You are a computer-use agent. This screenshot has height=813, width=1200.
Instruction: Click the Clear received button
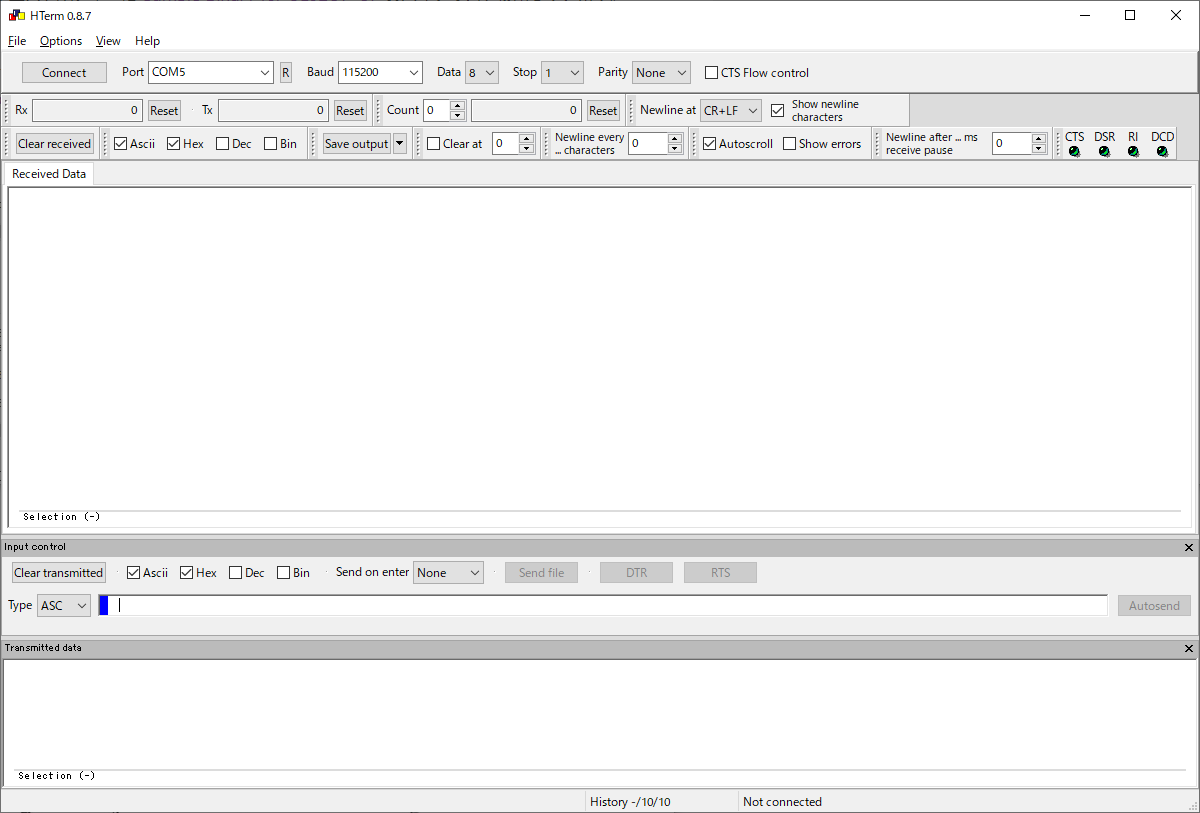tap(54, 144)
